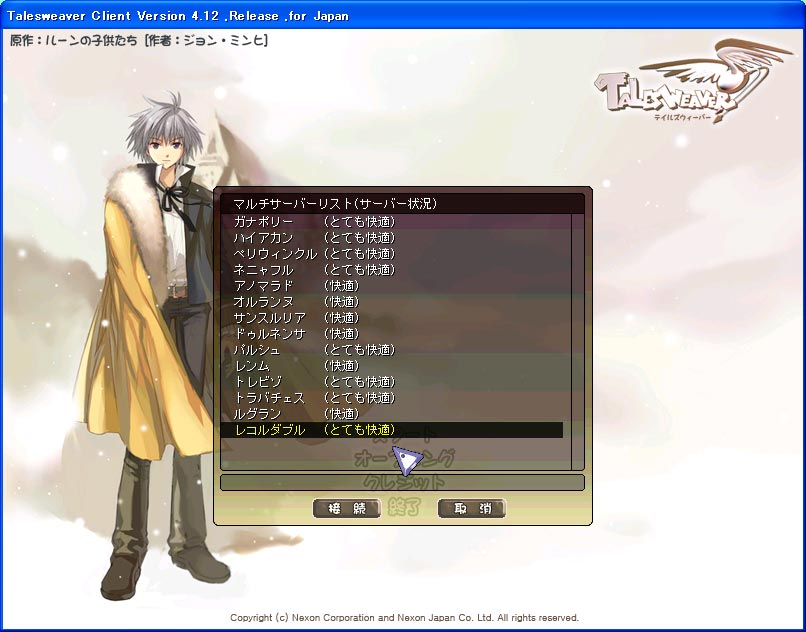This screenshot has width=806, height=632.
Task: Click the highlighted レコルダブル server
Action: 392,430
